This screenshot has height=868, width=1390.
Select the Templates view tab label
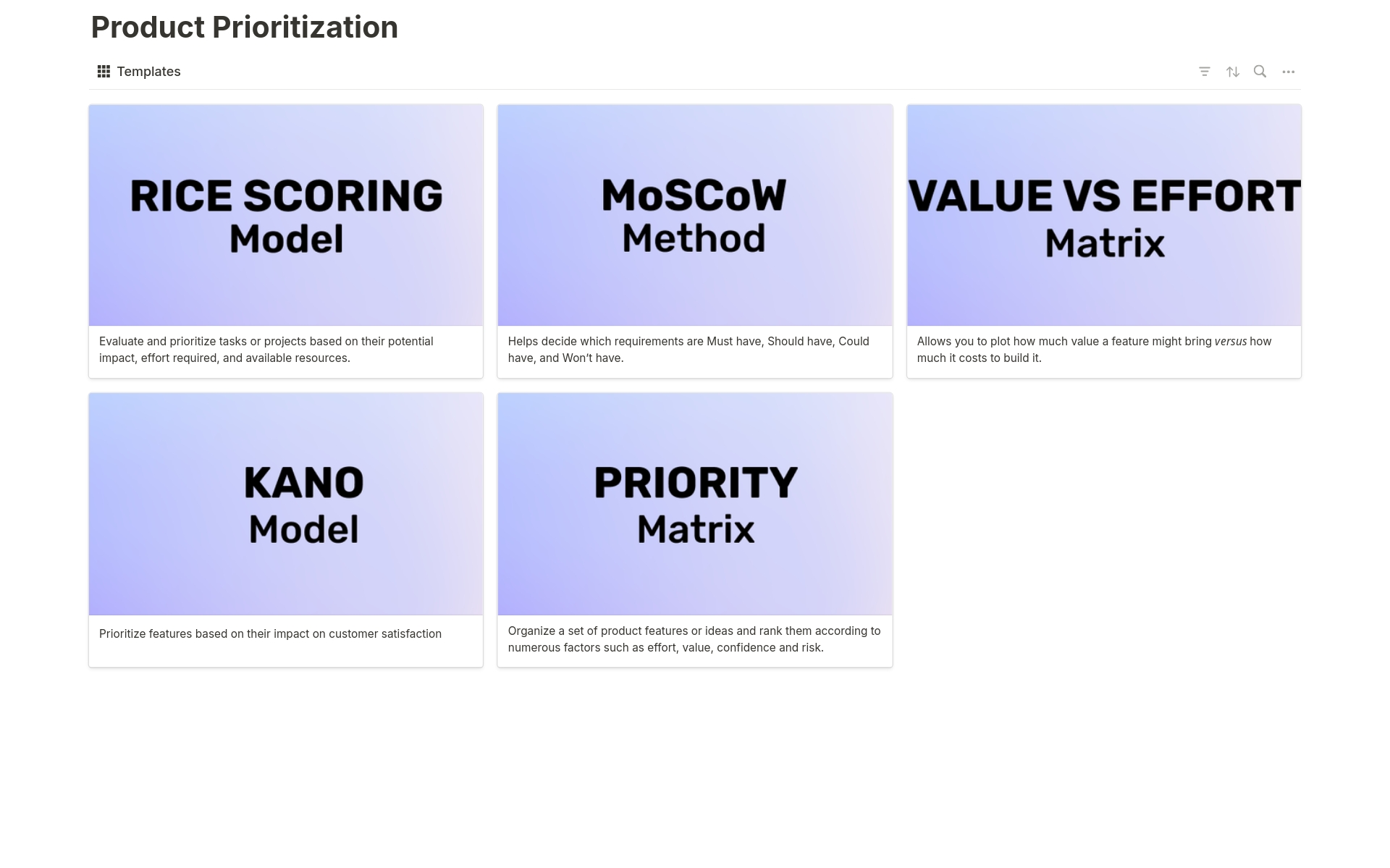click(x=148, y=72)
